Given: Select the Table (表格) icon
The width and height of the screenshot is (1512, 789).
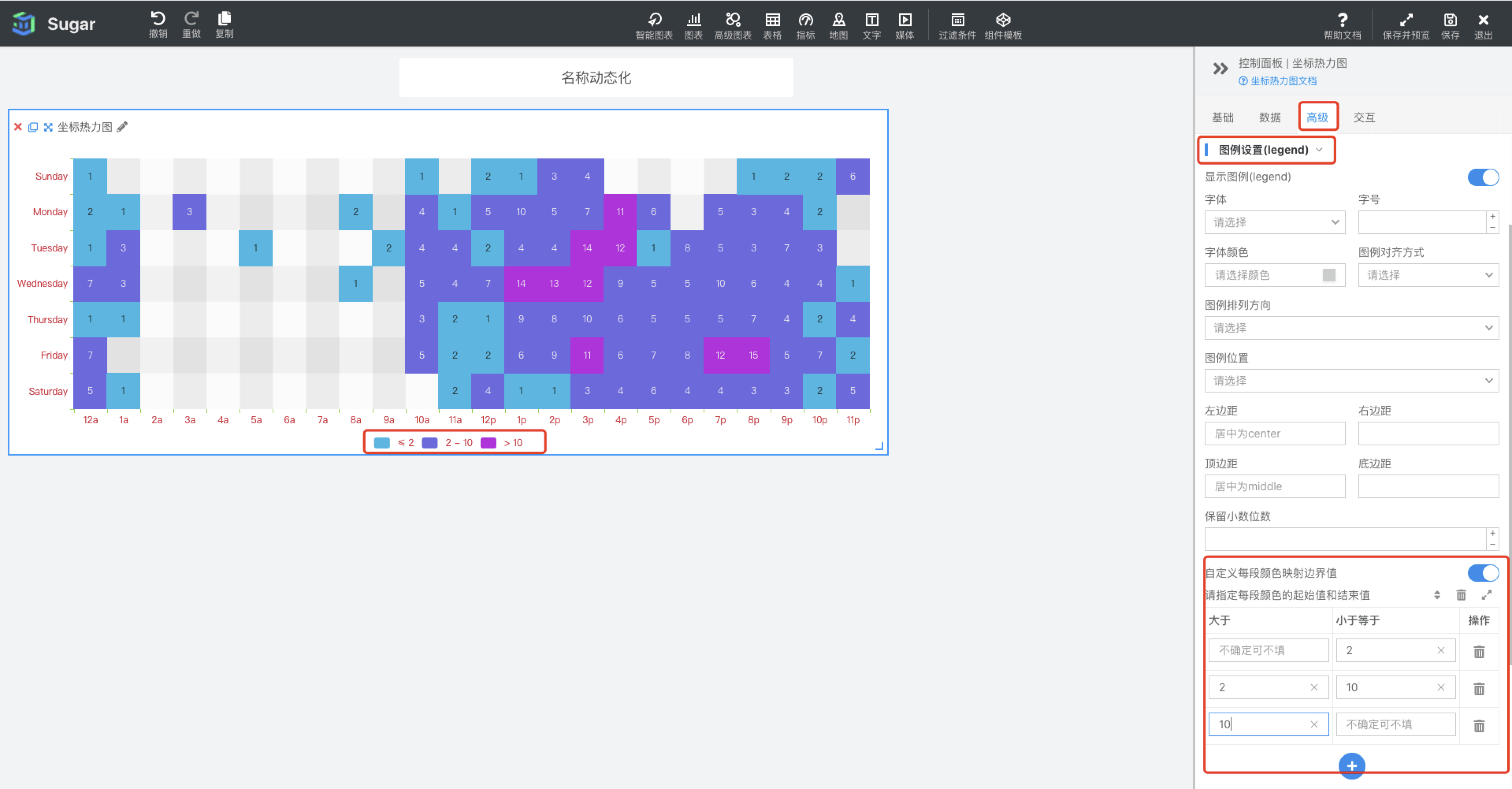Looking at the screenshot, I should coord(773,26).
